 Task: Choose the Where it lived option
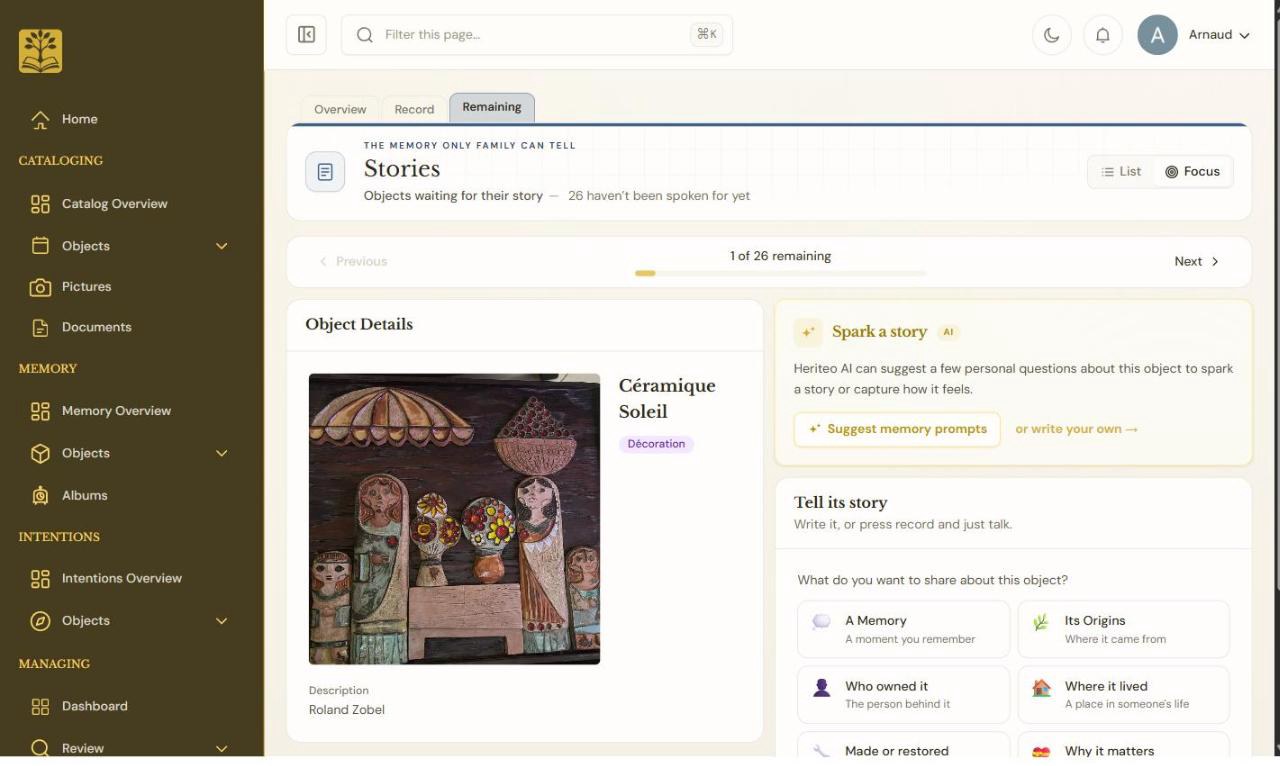[1123, 695]
